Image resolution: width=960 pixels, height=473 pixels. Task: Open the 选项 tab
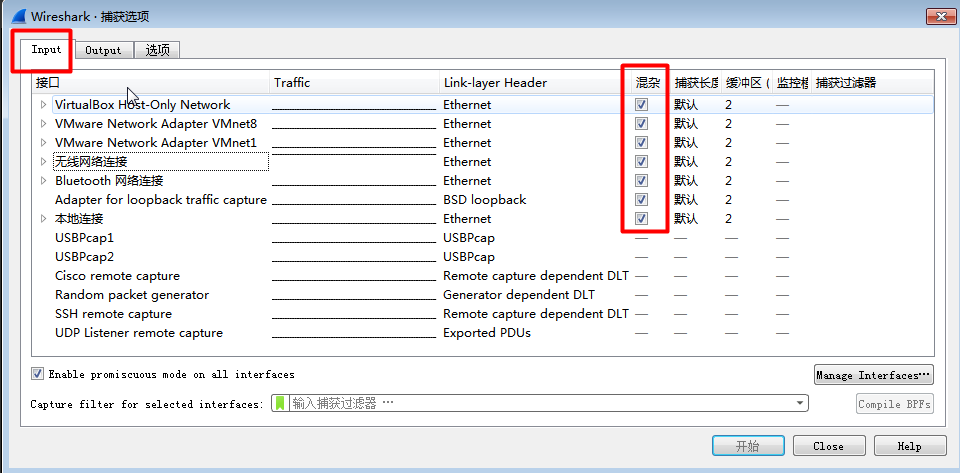157,50
